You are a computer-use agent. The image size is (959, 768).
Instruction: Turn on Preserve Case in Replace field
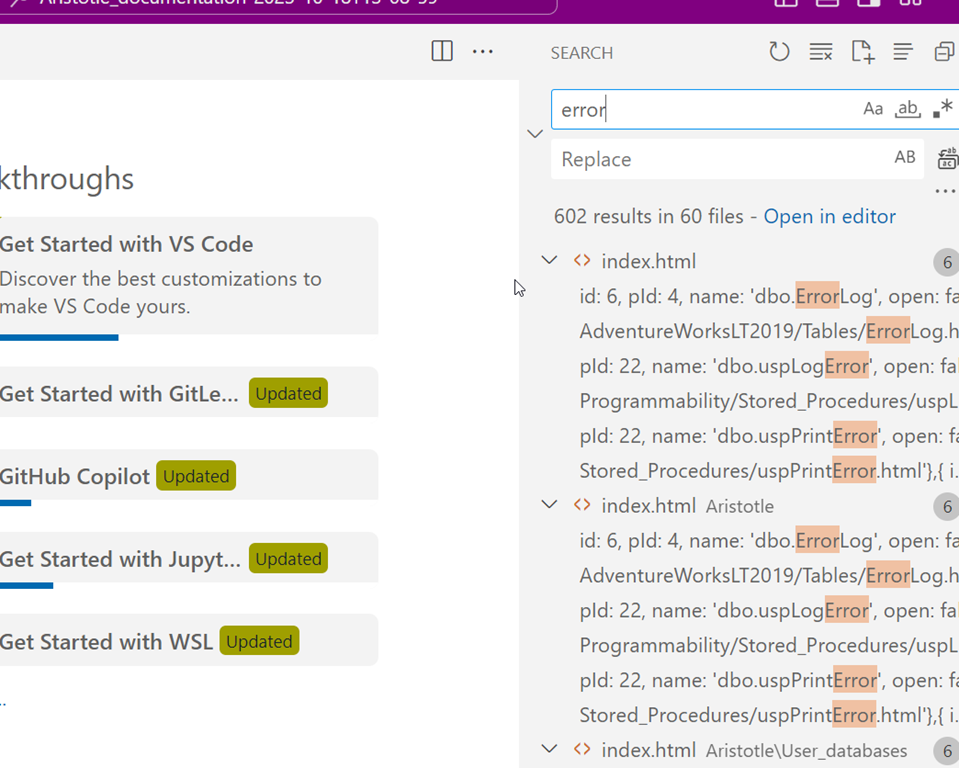[x=904, y=158]
